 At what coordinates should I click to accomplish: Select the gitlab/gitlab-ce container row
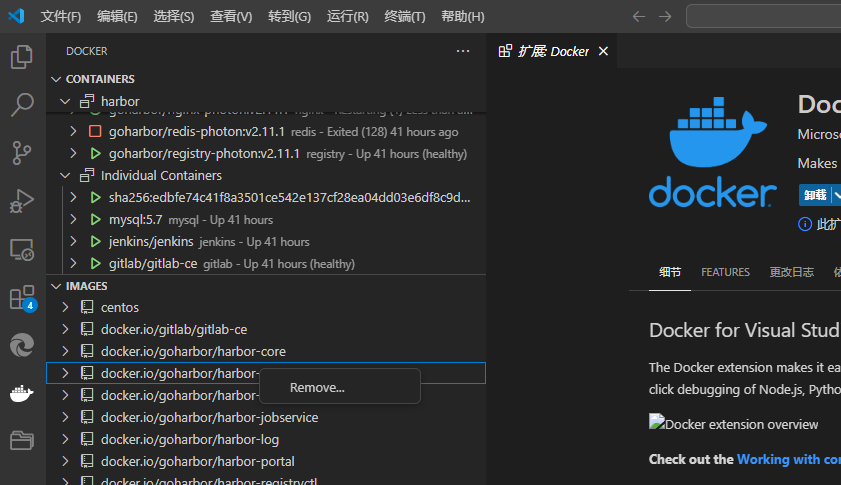[x=266, y=263]
